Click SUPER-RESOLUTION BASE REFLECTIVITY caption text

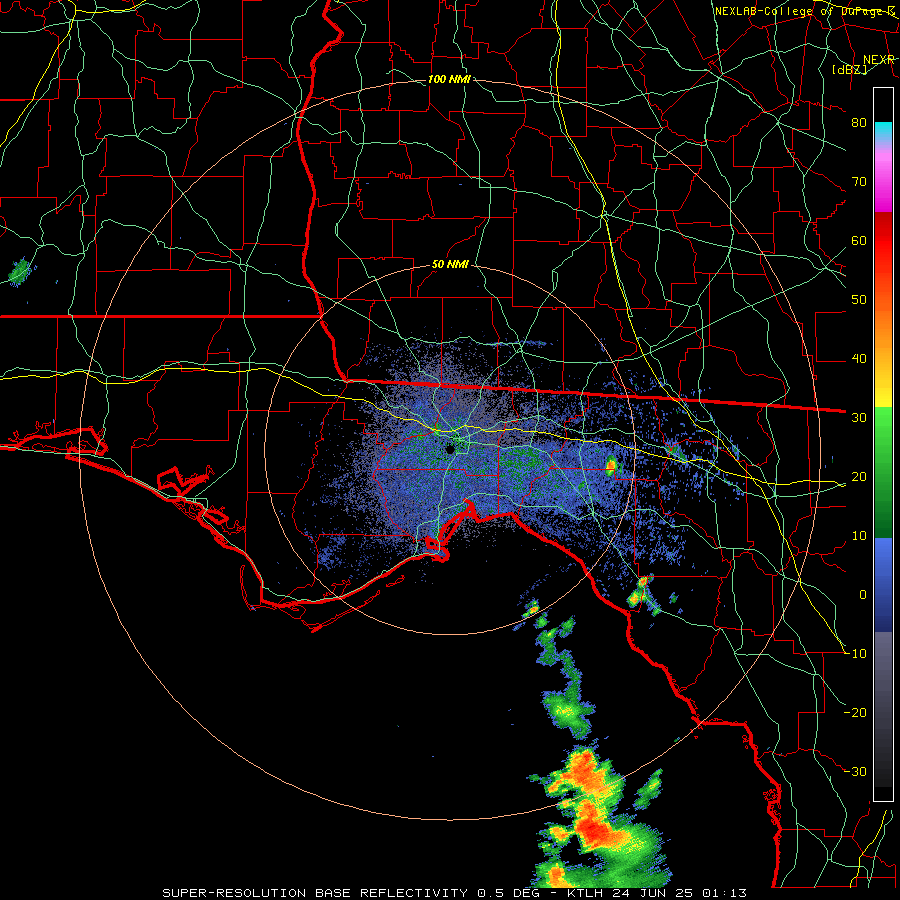coord(315,893)
